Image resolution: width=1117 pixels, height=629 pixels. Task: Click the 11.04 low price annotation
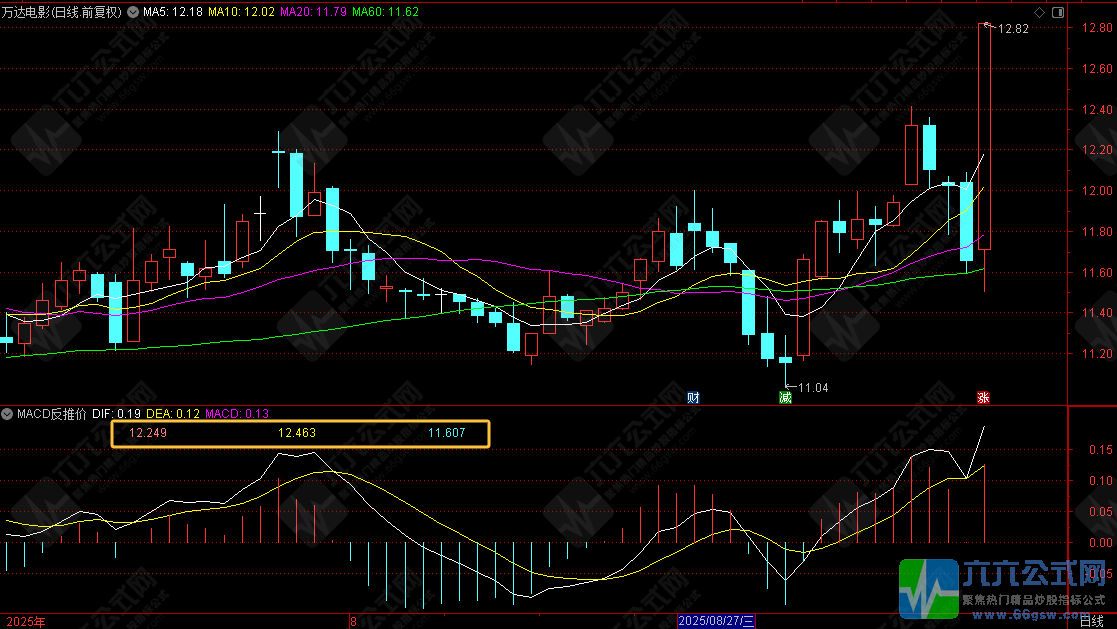815,387
